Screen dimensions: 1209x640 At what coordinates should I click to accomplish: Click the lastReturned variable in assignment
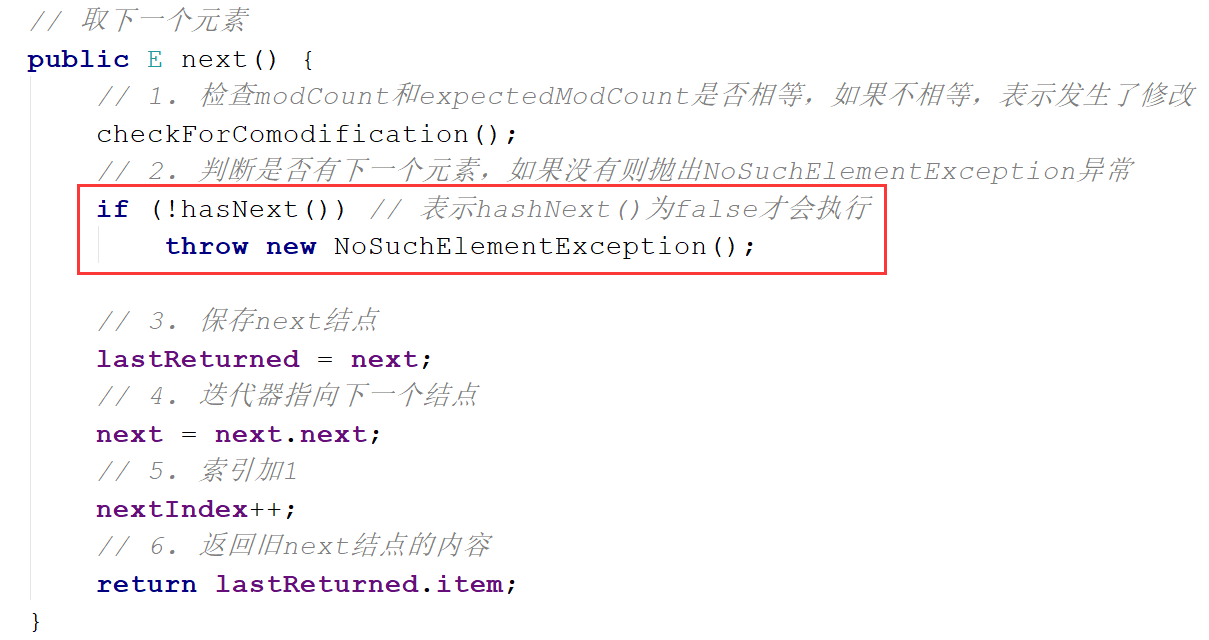pos(198,359)
